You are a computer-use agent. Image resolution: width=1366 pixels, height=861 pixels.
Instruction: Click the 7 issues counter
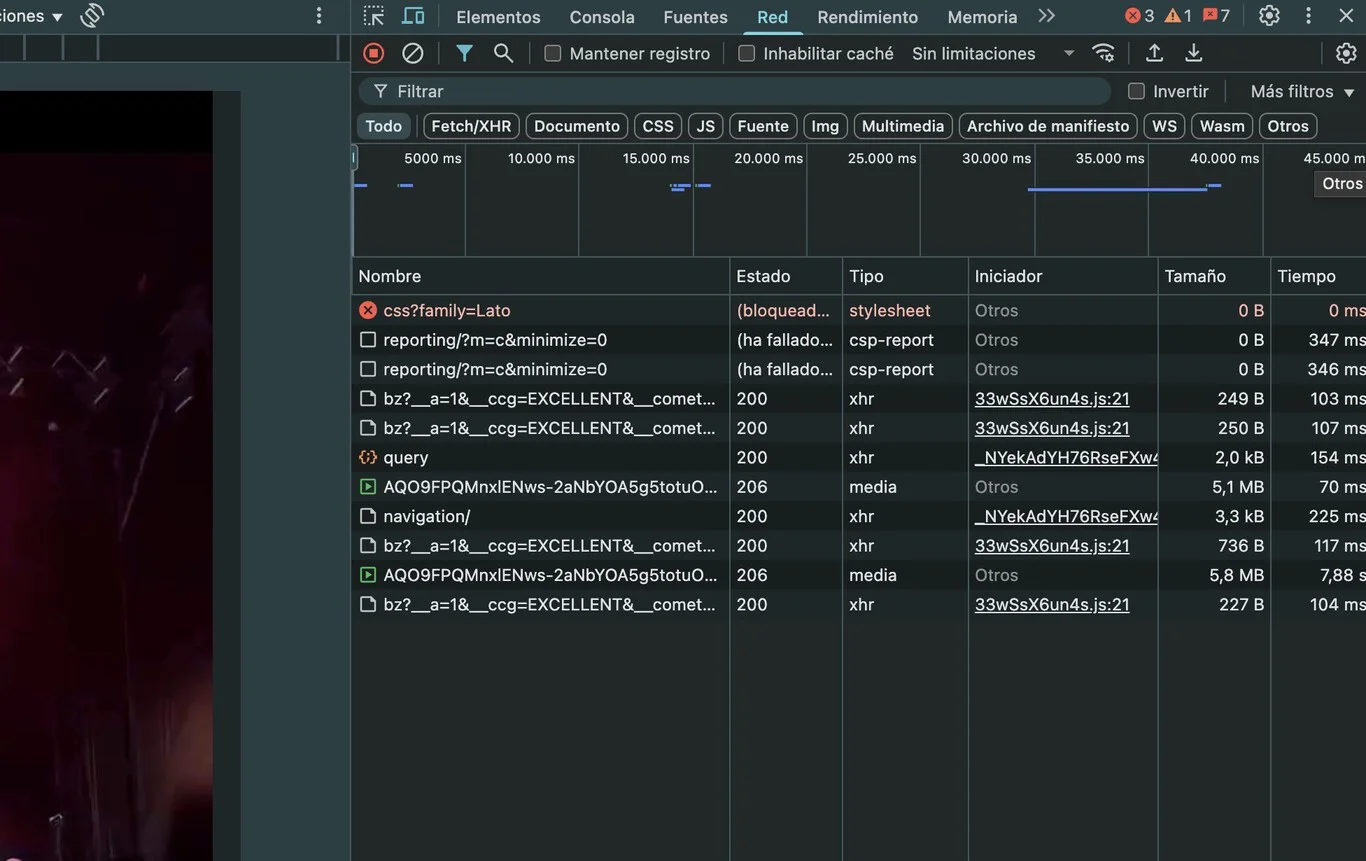click(x=1216, y=16)
